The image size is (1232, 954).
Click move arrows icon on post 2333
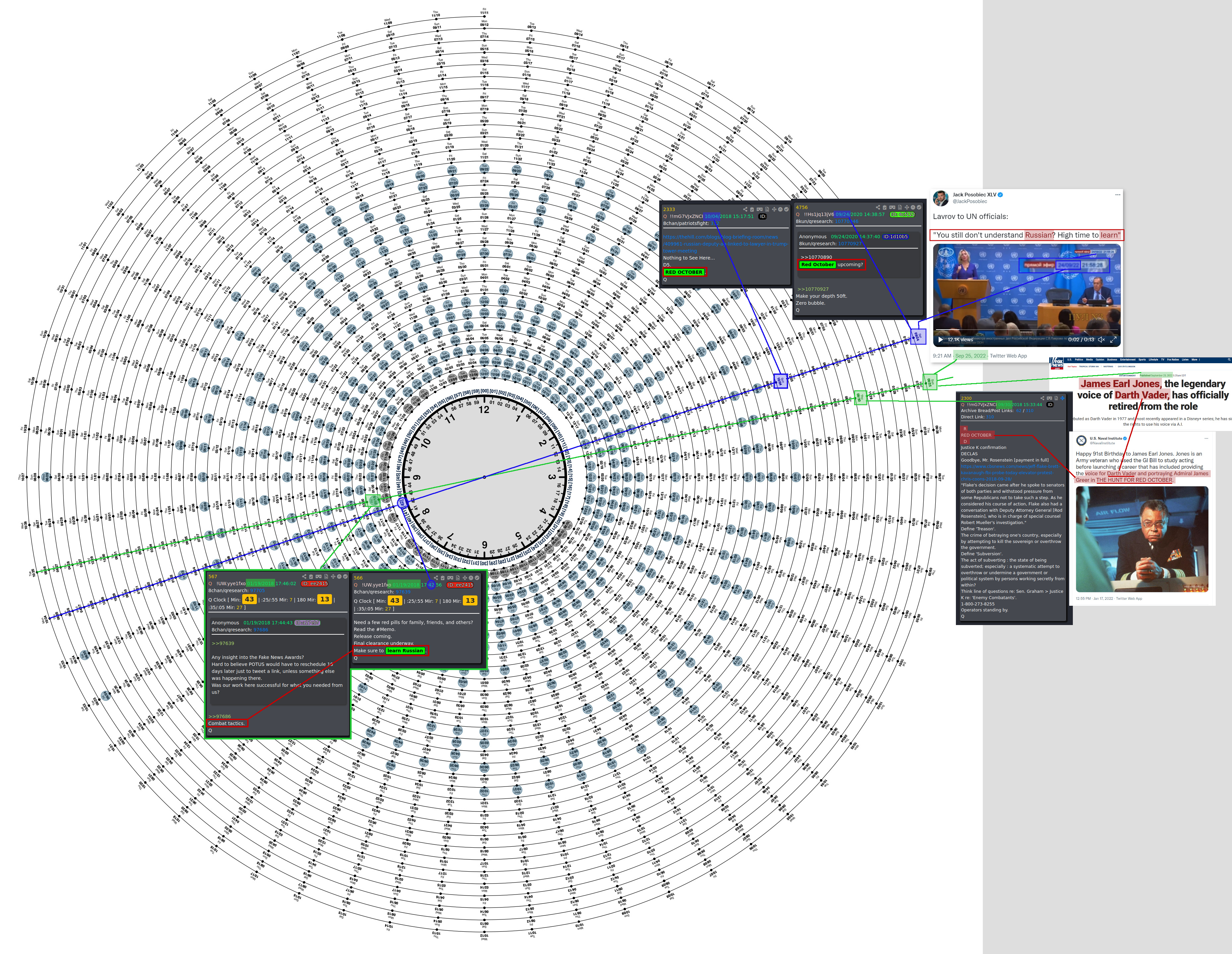pos(774,209)
